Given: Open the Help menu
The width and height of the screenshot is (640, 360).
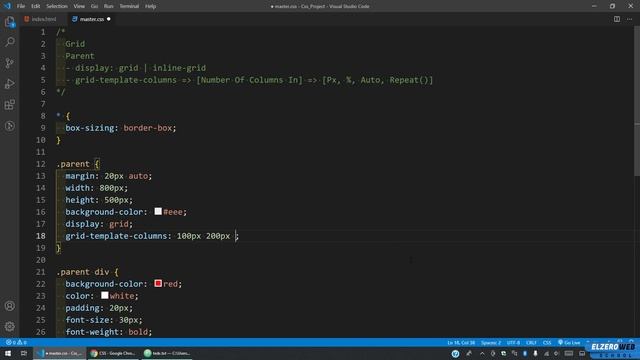Looking at the screenshot, I should (151, 6).
